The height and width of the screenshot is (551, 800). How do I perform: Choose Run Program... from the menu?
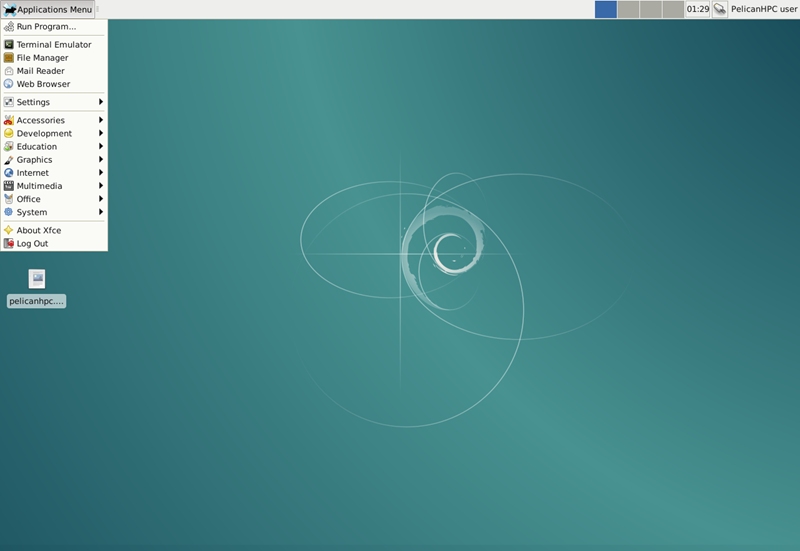point(54,27)
